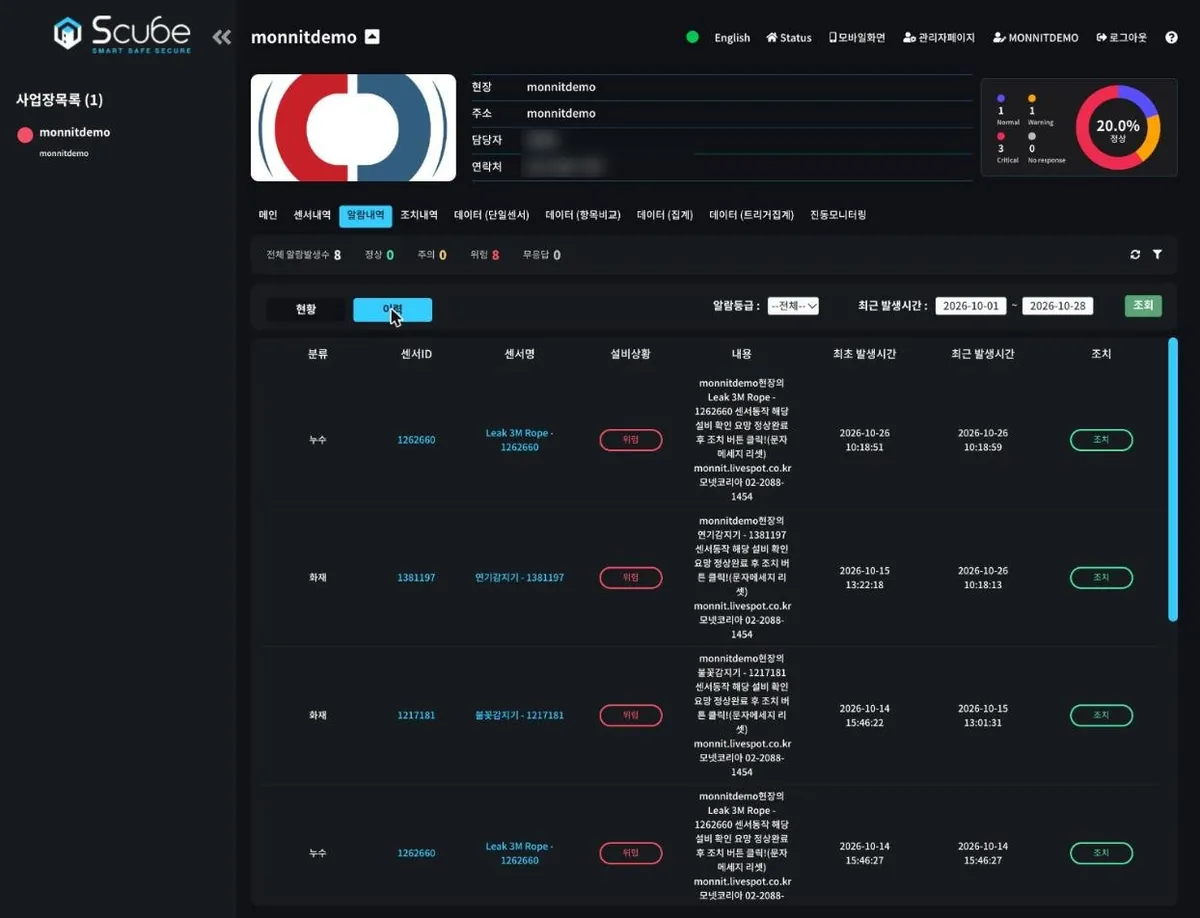This screenshot has height=918, width=1200.
Task: Open the 데이터 (항목비교) tab
Action: click(583, 215)
